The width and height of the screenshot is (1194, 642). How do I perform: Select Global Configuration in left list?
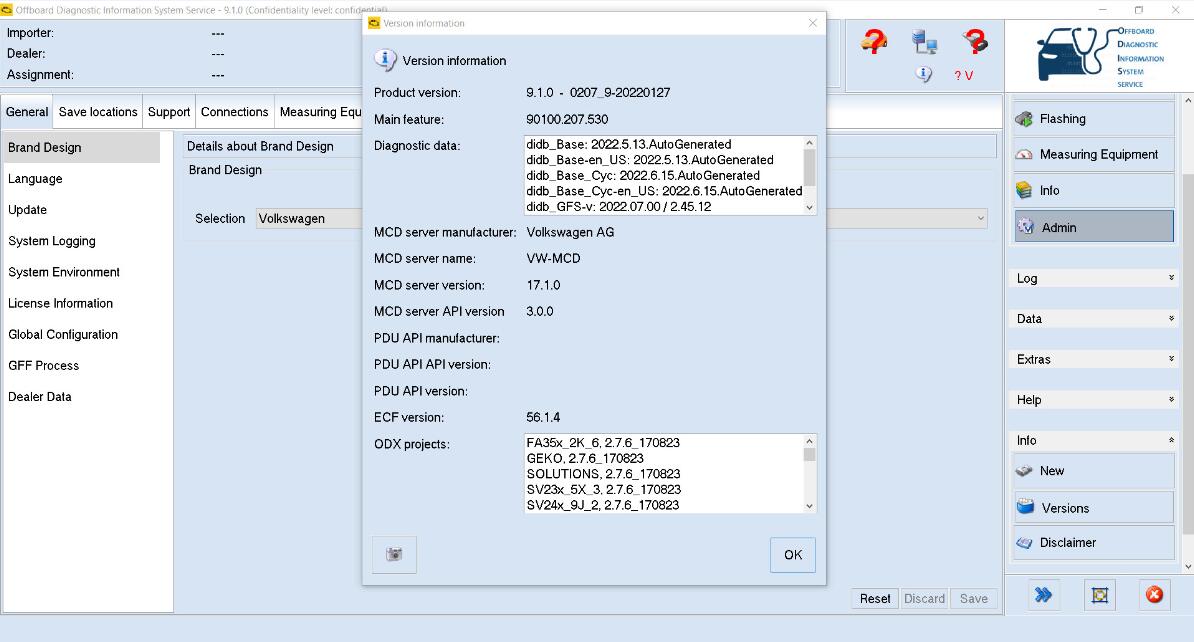pos(81,334)
